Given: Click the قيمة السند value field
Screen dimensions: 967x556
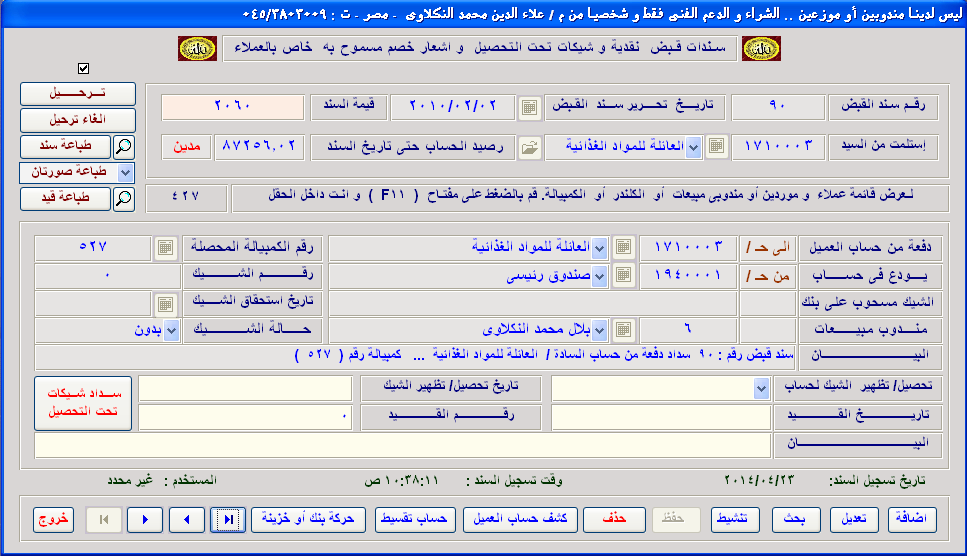Looking at the screenshot, I should pos(232,106).
